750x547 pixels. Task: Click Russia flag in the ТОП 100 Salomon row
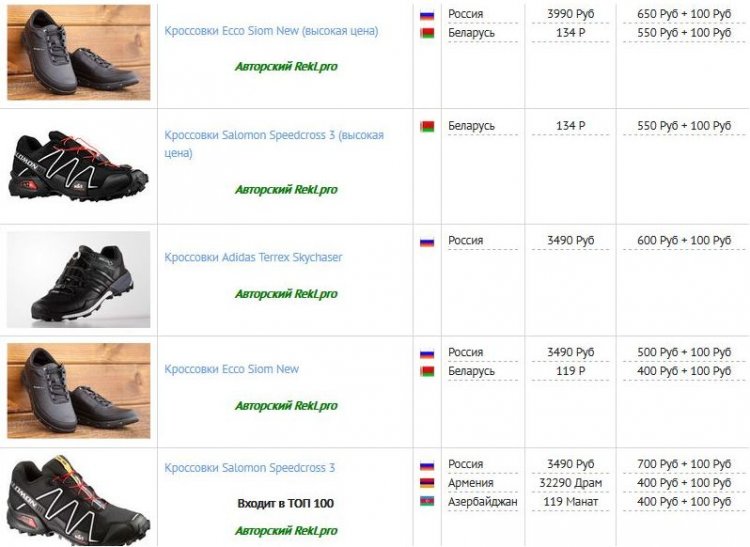click(427, 465)
